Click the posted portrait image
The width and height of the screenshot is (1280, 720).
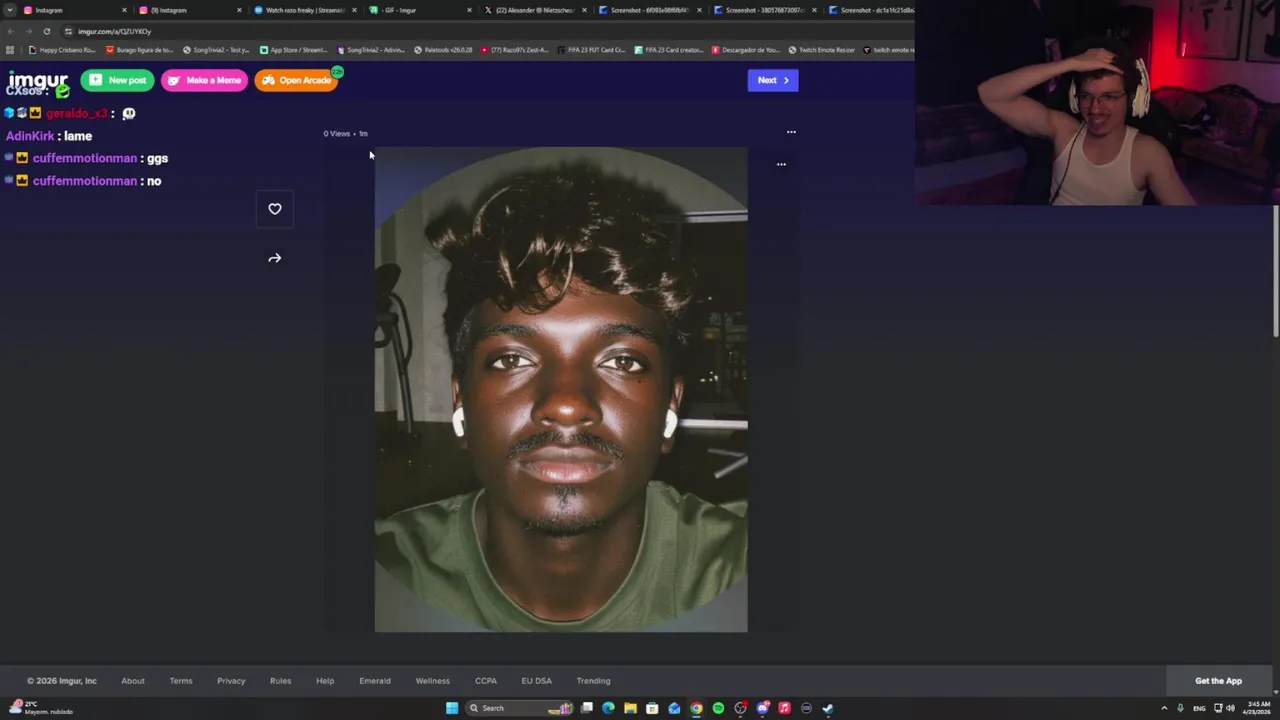tap(561, 390)
